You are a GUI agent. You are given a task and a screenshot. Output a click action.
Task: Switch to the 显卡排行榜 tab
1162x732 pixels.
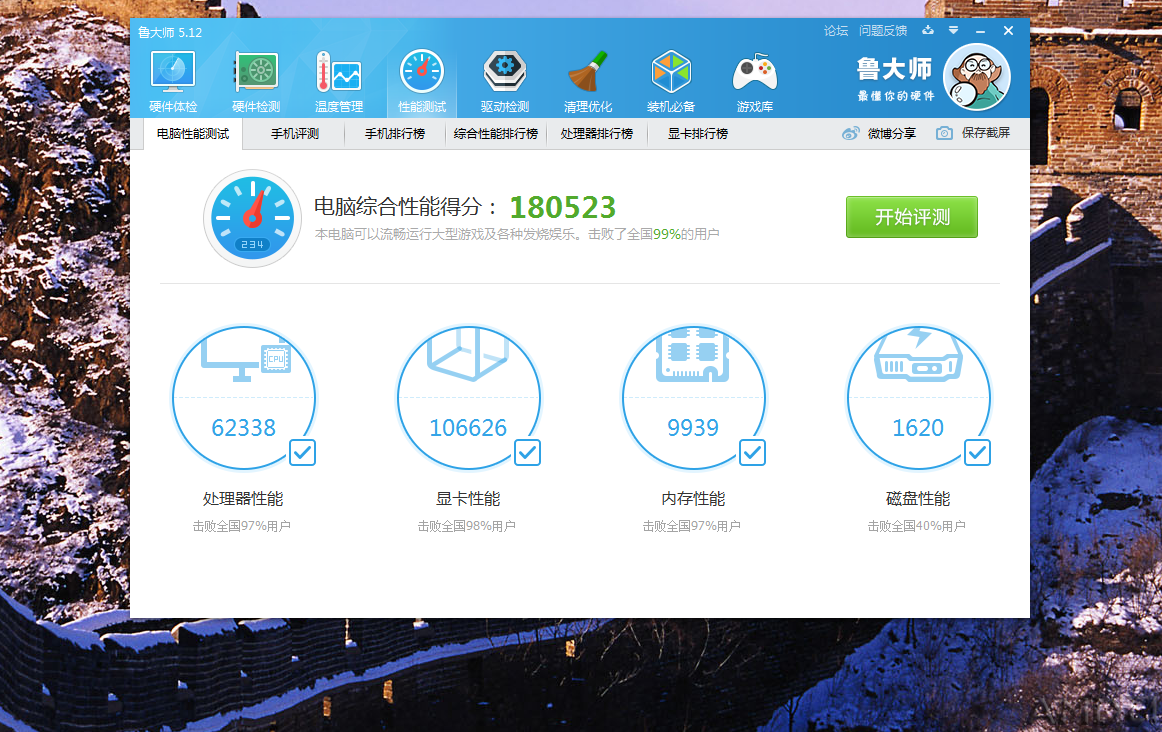tap(697, 134)
